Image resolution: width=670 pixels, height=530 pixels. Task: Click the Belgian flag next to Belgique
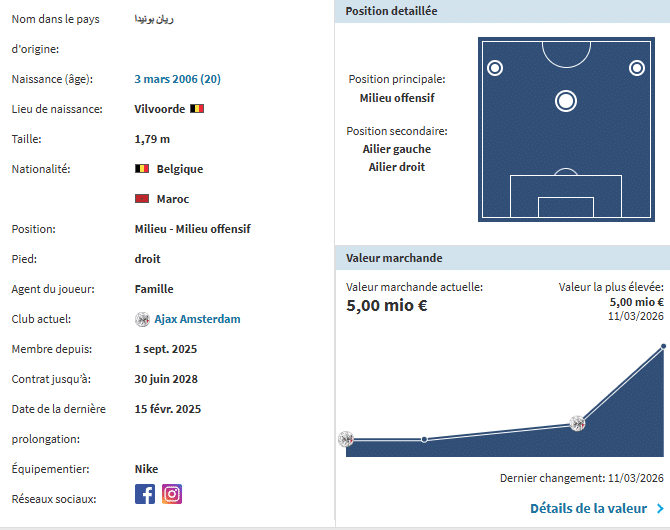pos(142,169)
